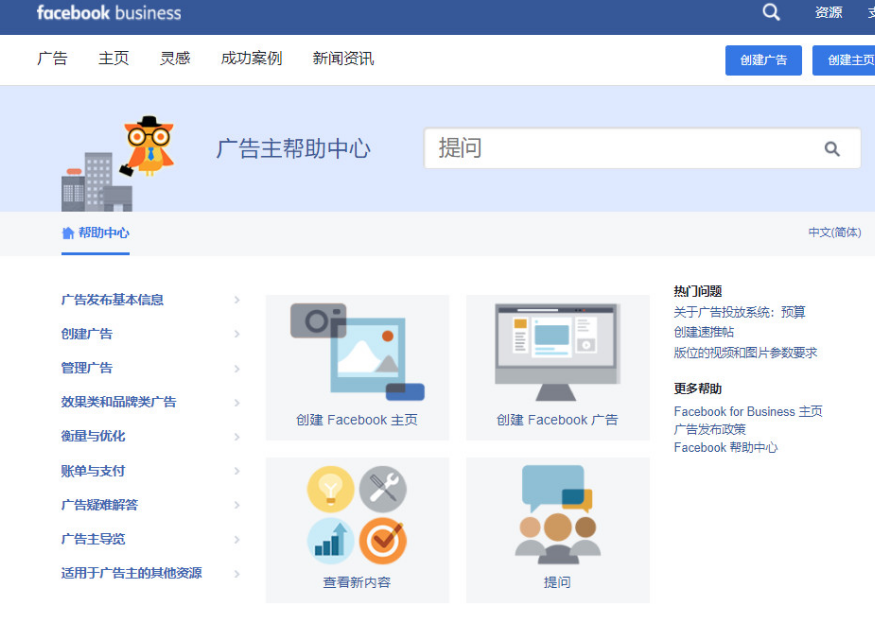Focus the 提问 search input field

coord(642,148)
